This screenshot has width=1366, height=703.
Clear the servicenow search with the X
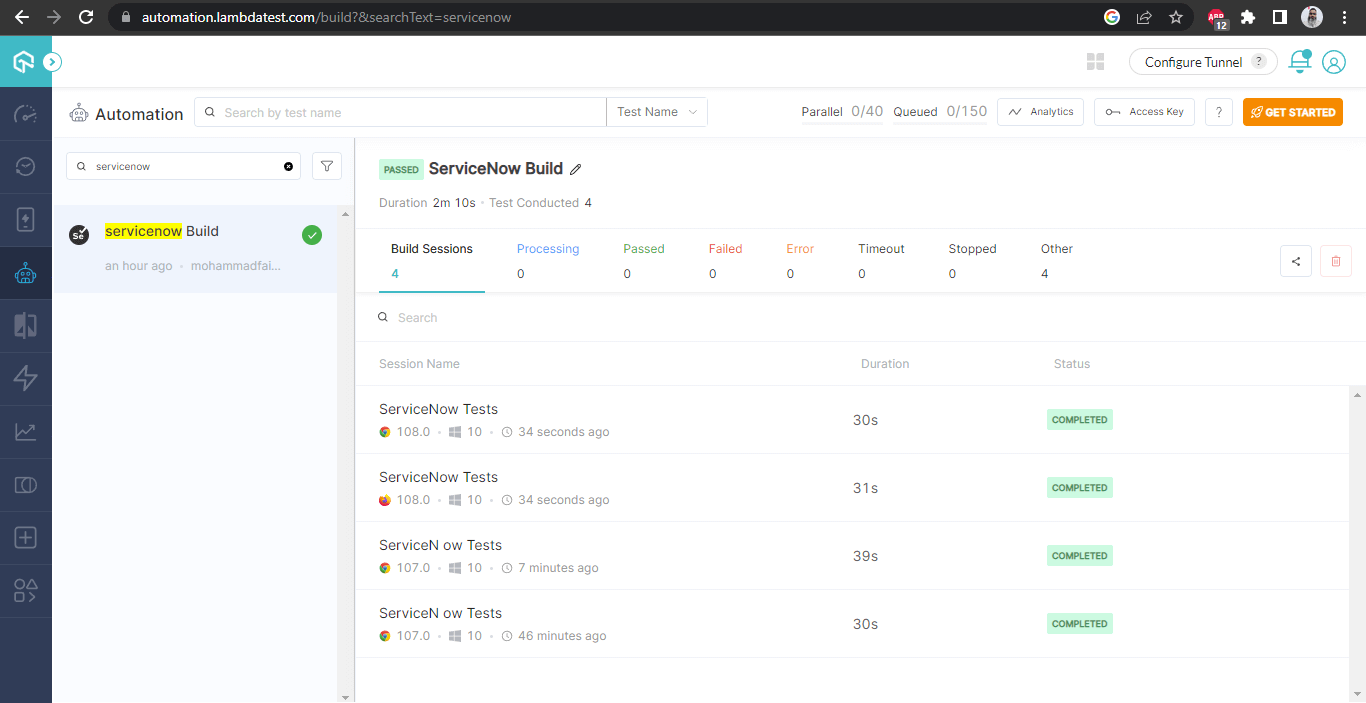pos(288,165)
